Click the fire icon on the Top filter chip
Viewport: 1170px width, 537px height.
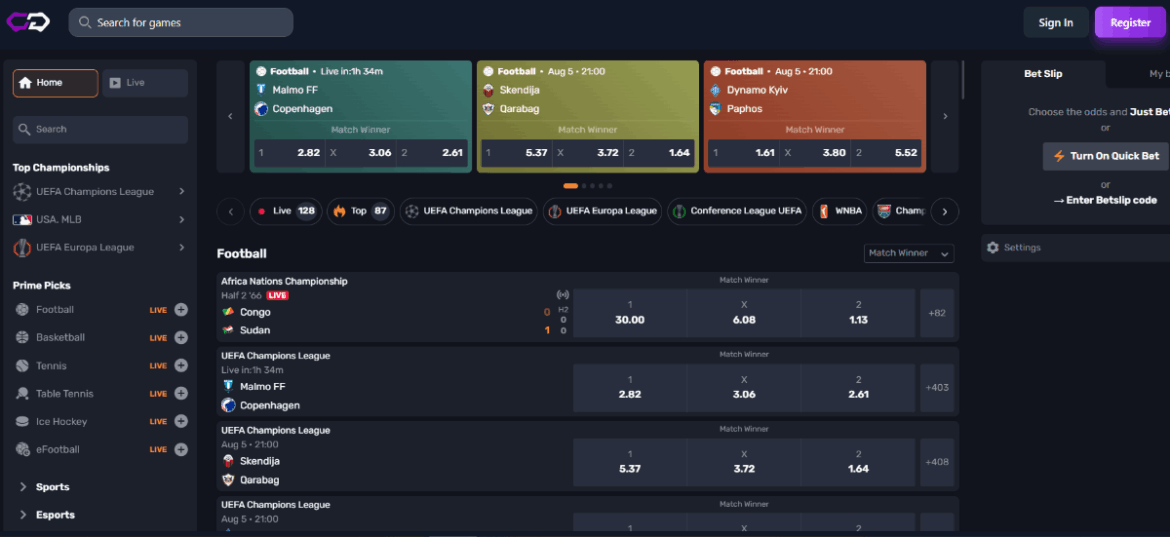(x=340, y=211)
